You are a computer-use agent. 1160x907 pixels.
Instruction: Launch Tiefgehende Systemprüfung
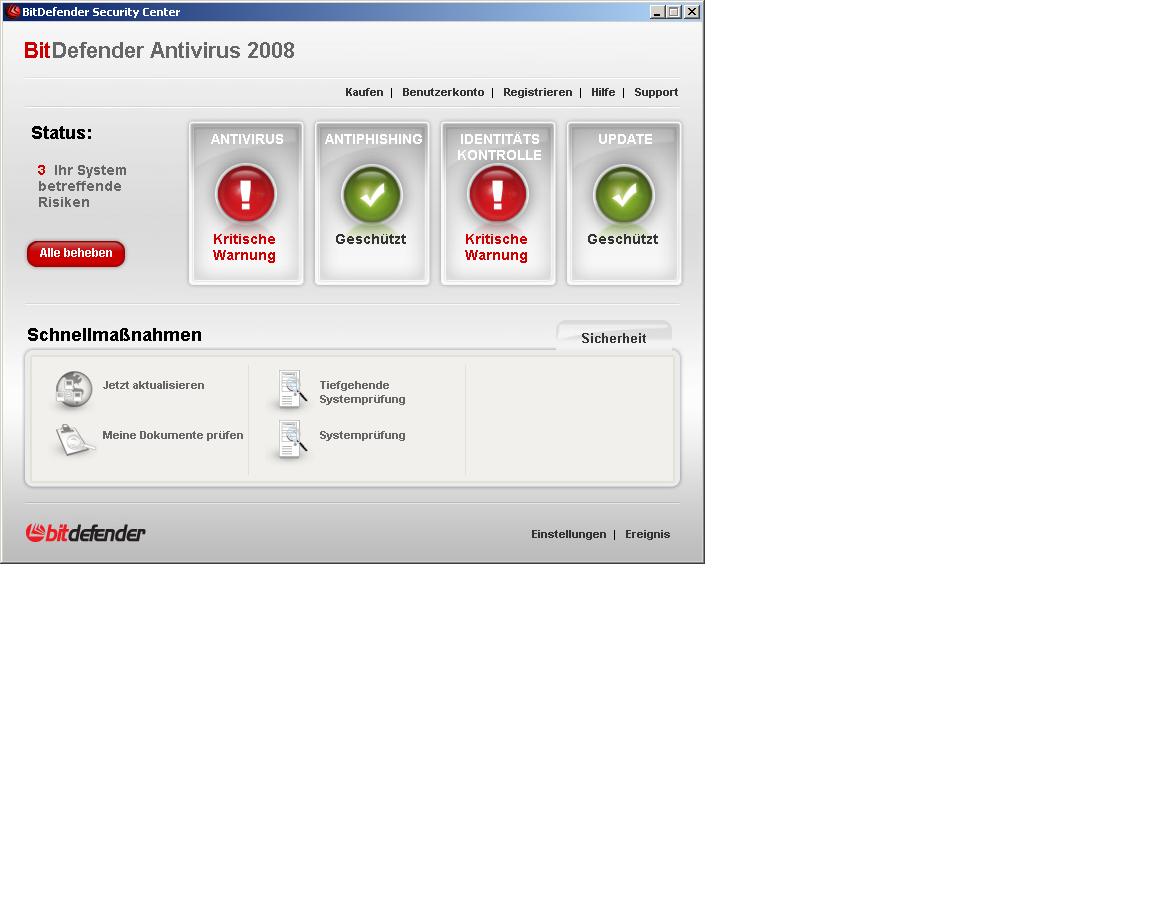[x=362, y=392]
